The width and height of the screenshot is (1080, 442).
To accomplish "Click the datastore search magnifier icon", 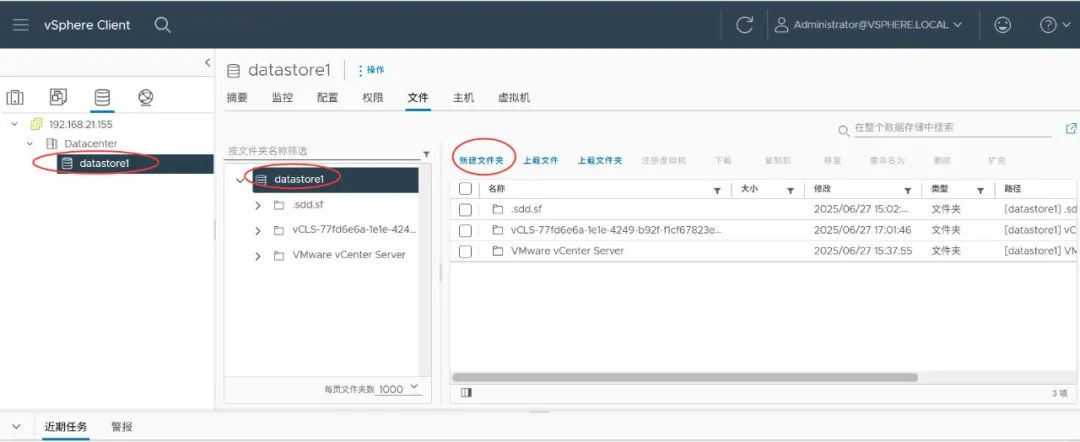I will click(844, 130).
